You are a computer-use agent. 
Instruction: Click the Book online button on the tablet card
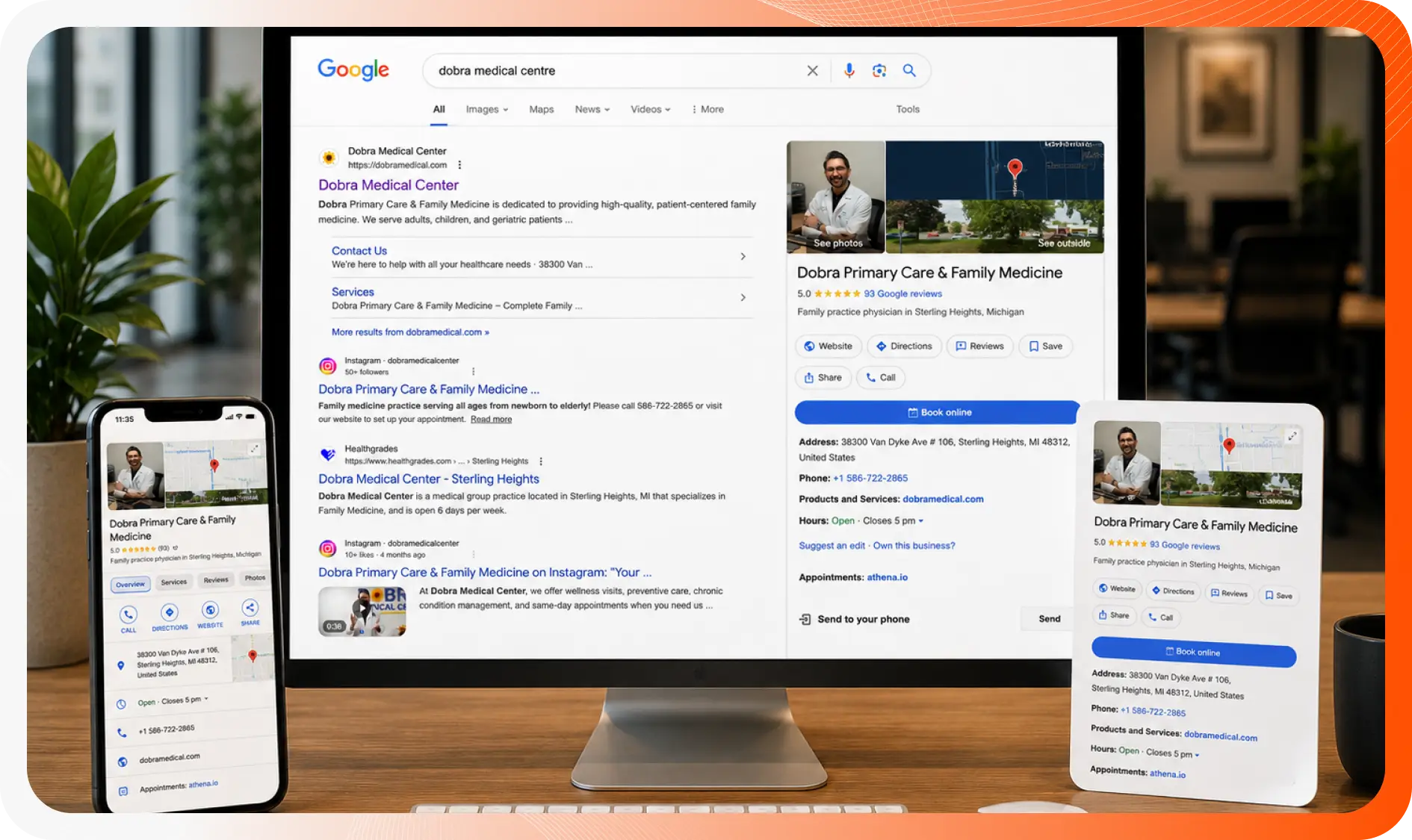coord(1194,652)
